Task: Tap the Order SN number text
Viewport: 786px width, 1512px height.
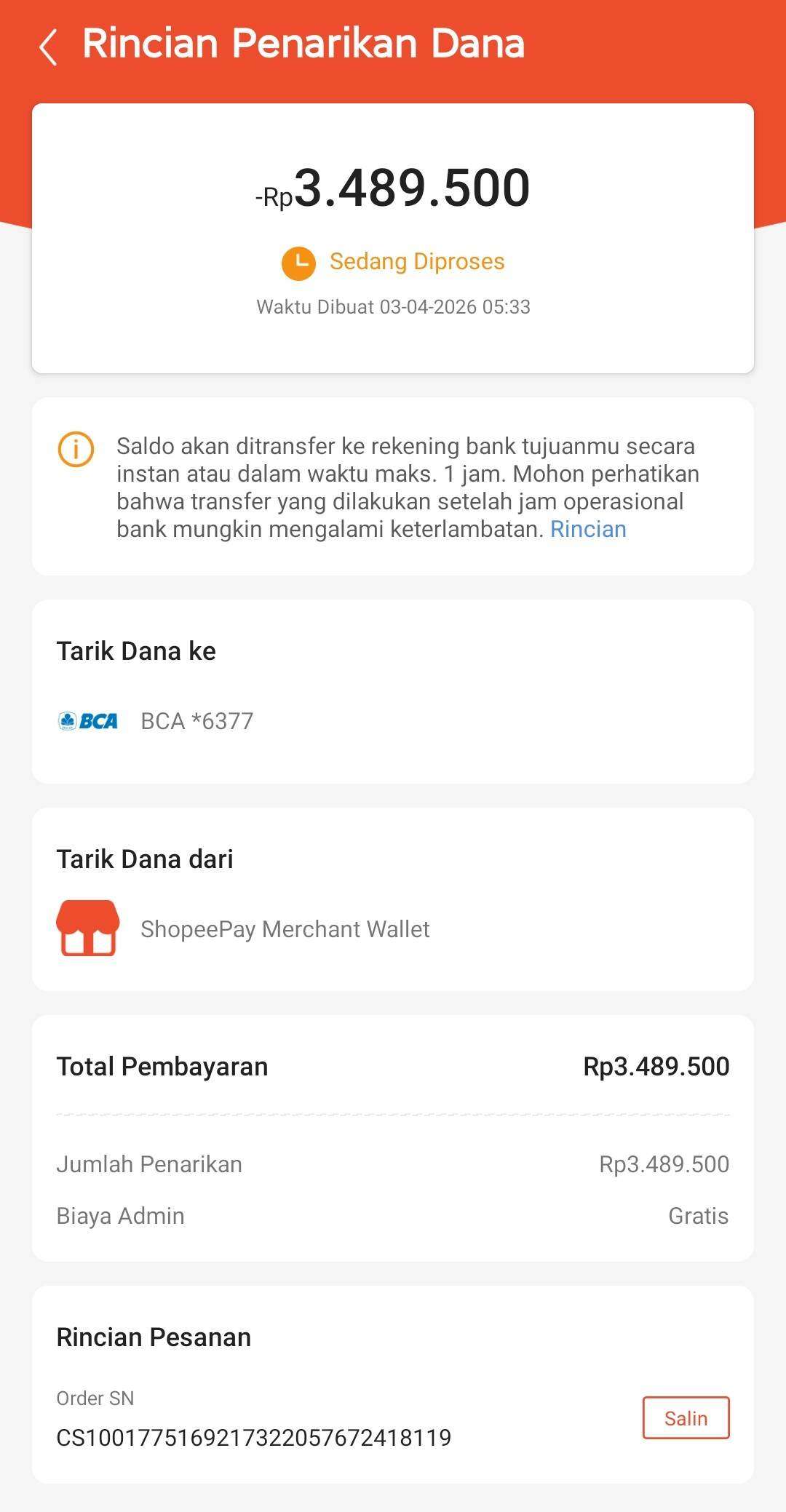Action: coord(253,1437)
